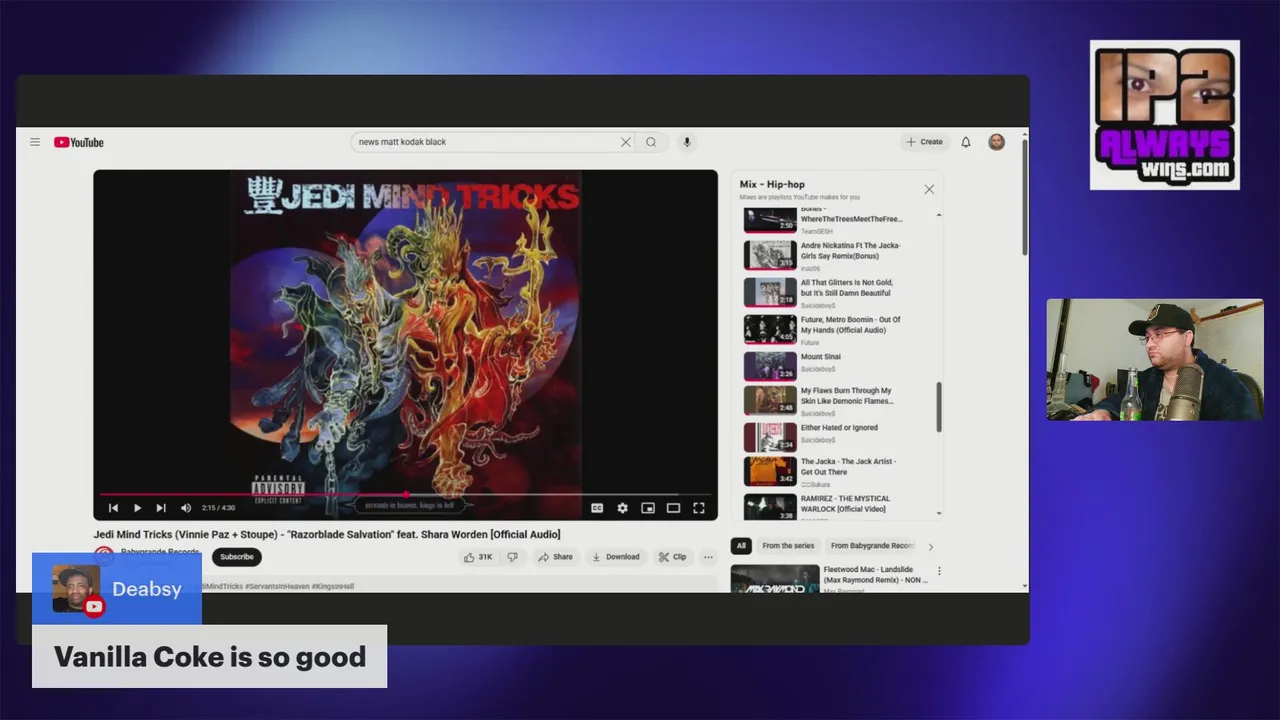Viewport: 1280px width, 720px height.
Task: Open the 4:05 Future Metro Boomin thumbnail
Action: (770, 329)
